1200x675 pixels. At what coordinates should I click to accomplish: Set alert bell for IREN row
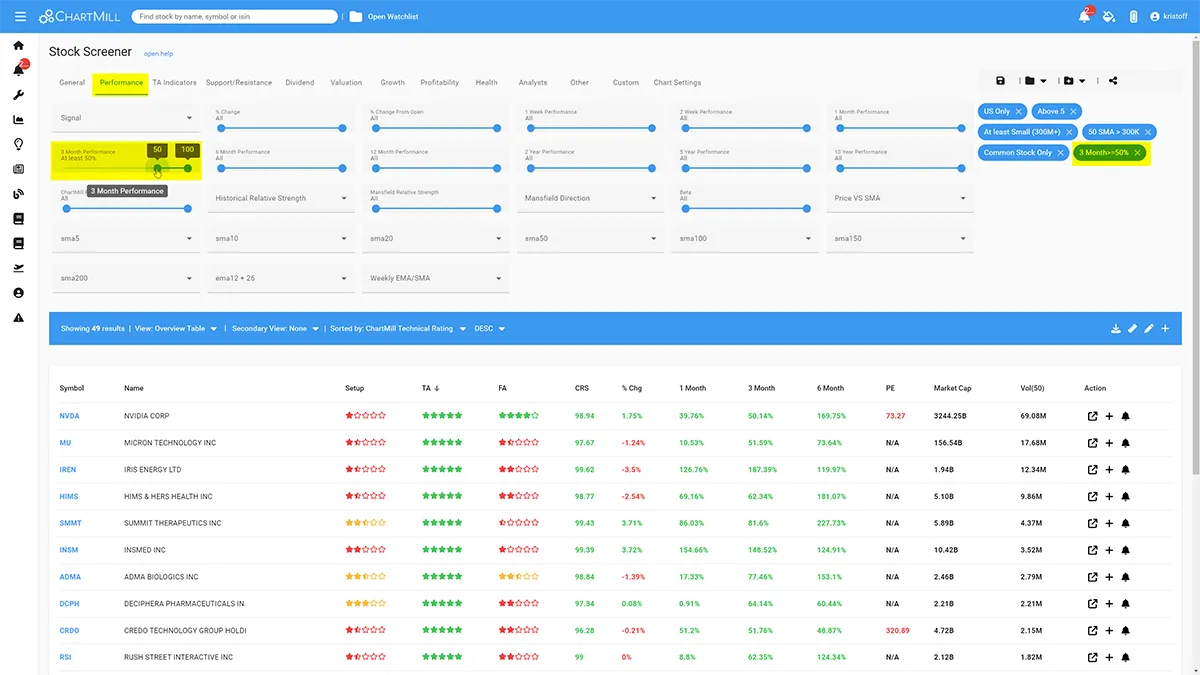click(x=1125, y=470)
